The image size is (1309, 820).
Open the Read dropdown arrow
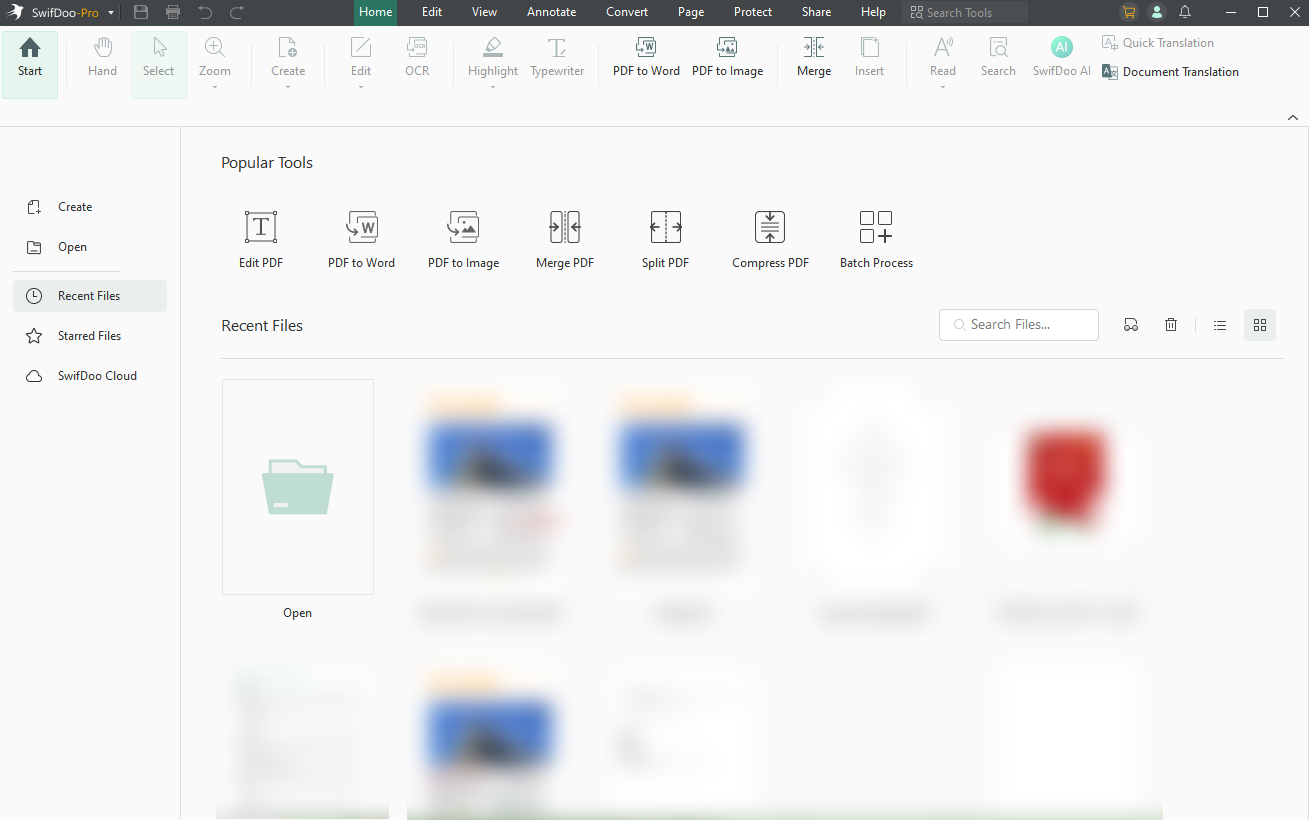(942, 88)
